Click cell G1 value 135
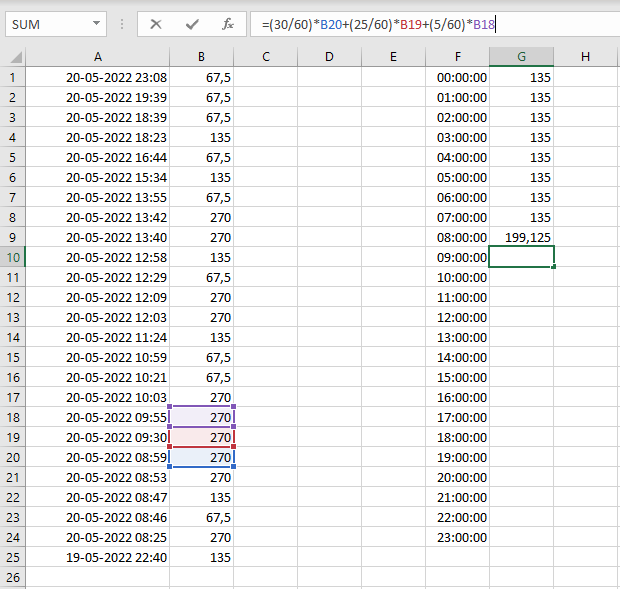The image size is (620, 589). tap(522, 77)
